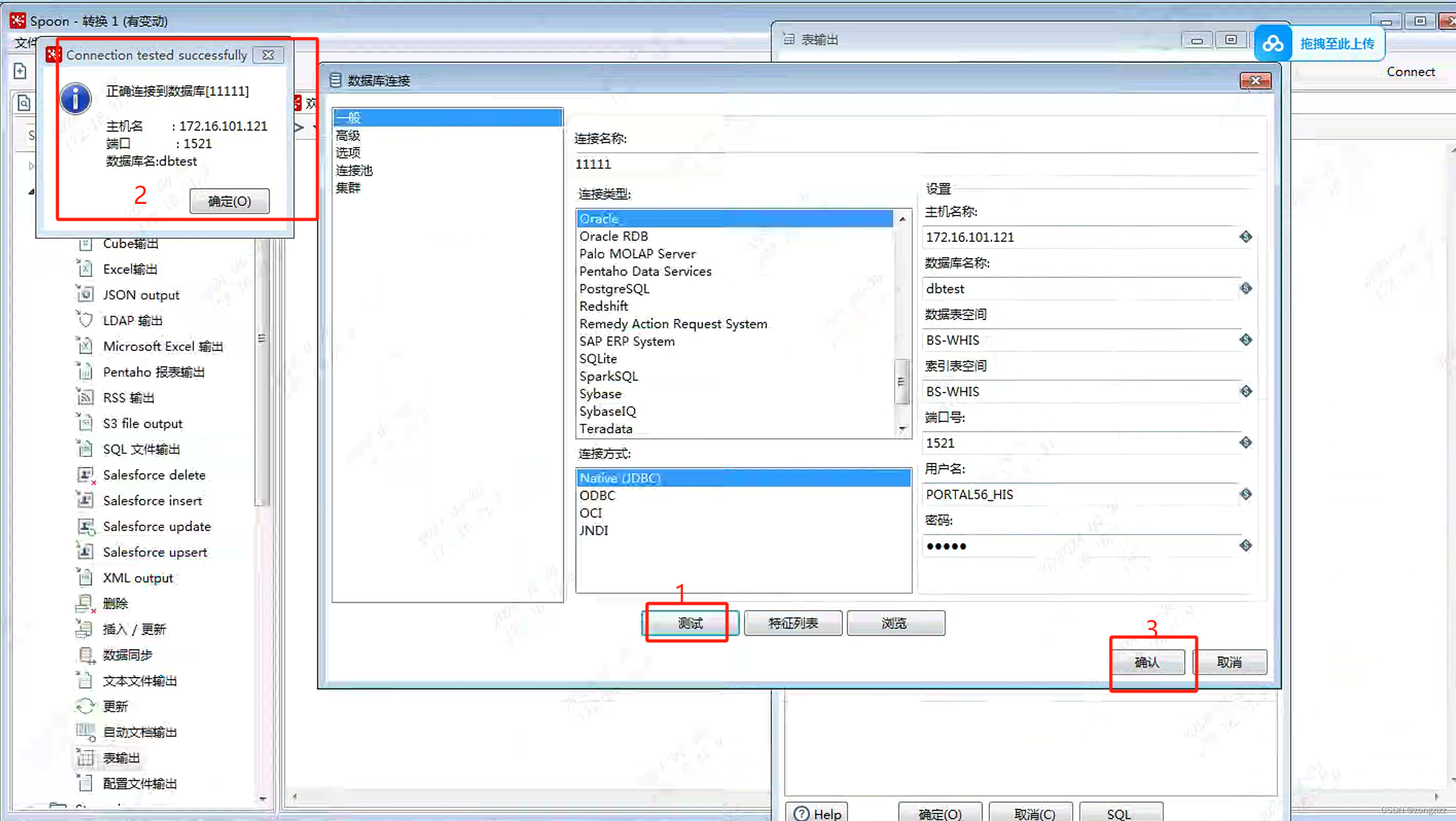Click the variable icon beside 数据表空间 field
The image size is (1456, 821).
(1246, 340)
